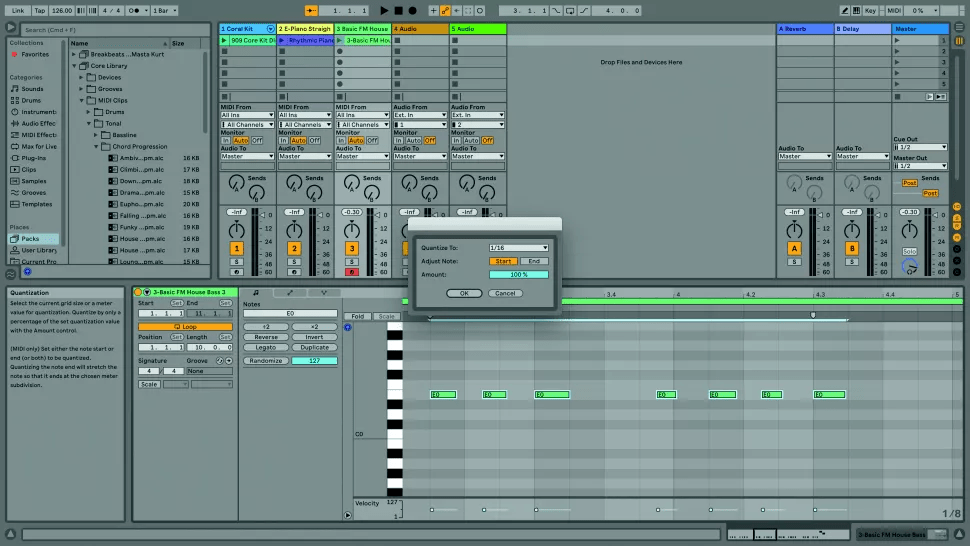This screenshot has width=970, height=546.
Task: Select Samples category in the browser
Action: pyautogui.click(x=34, y=181)
